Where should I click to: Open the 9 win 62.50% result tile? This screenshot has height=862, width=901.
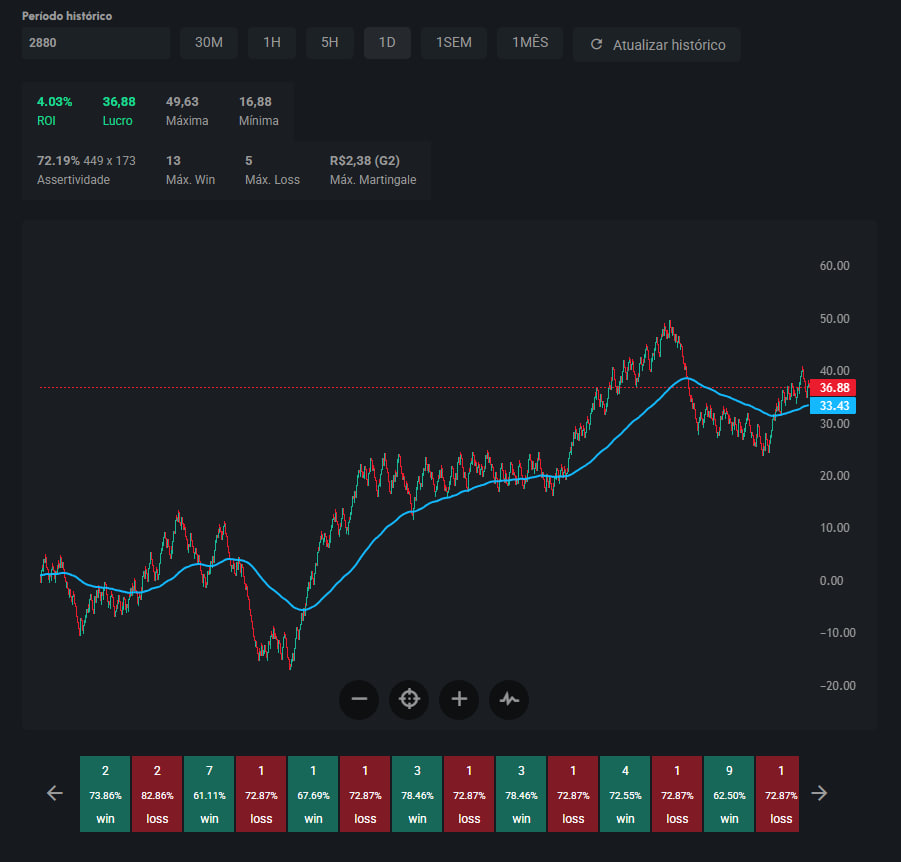pos(729,794)
